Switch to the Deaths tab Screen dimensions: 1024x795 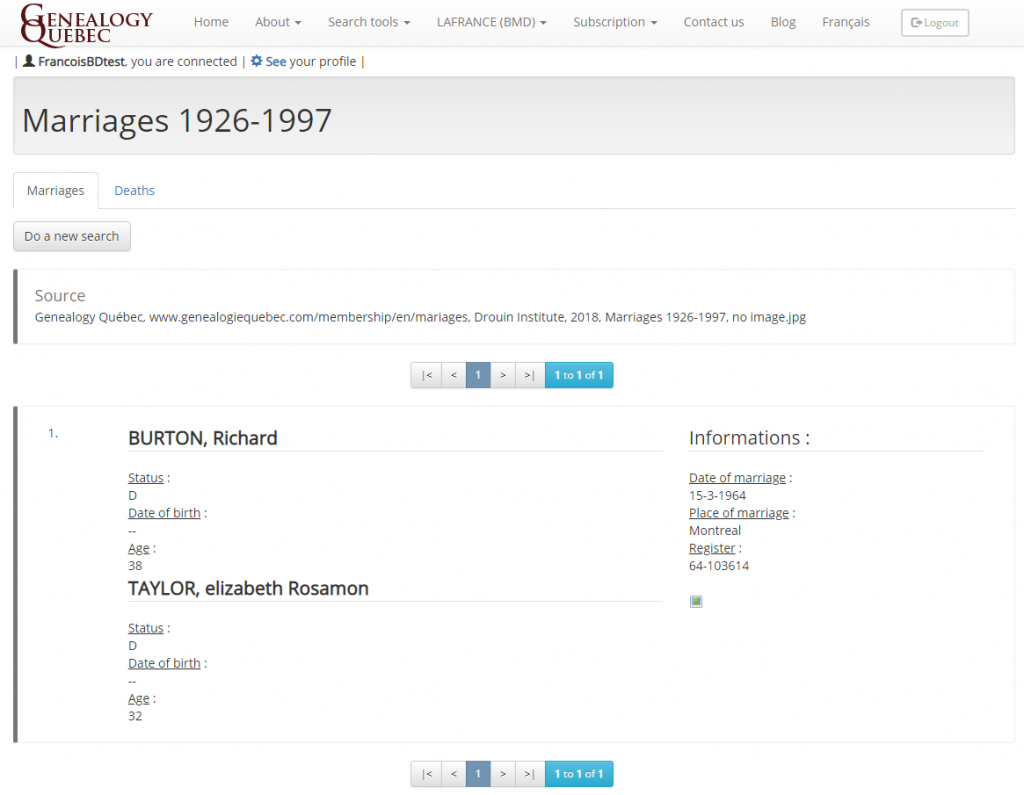point(135,191)
